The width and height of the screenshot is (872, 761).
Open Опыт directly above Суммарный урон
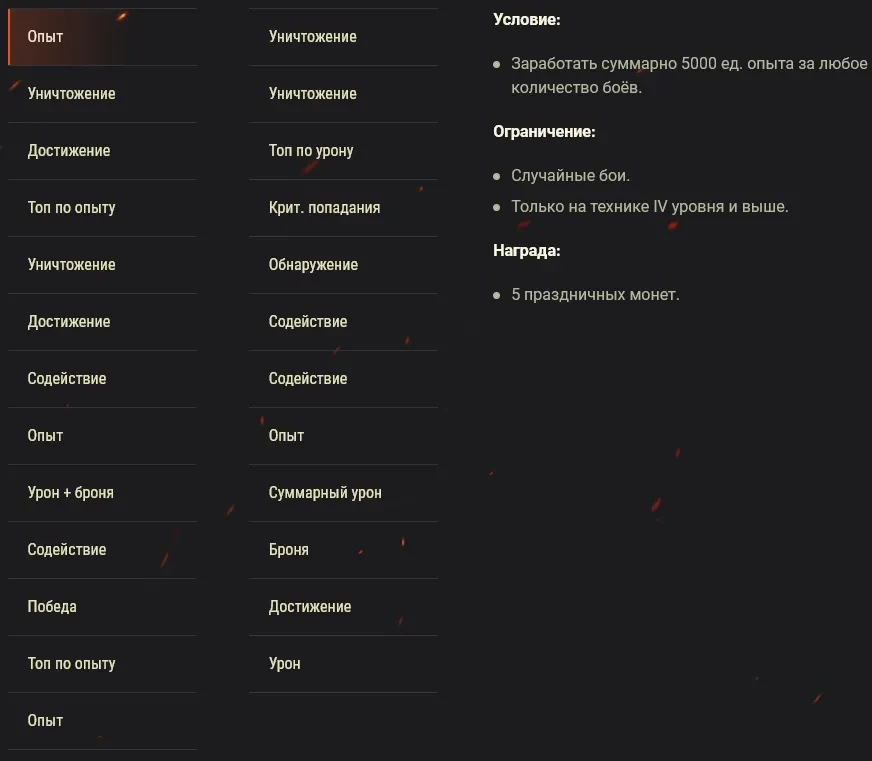(x=287, y=436)
